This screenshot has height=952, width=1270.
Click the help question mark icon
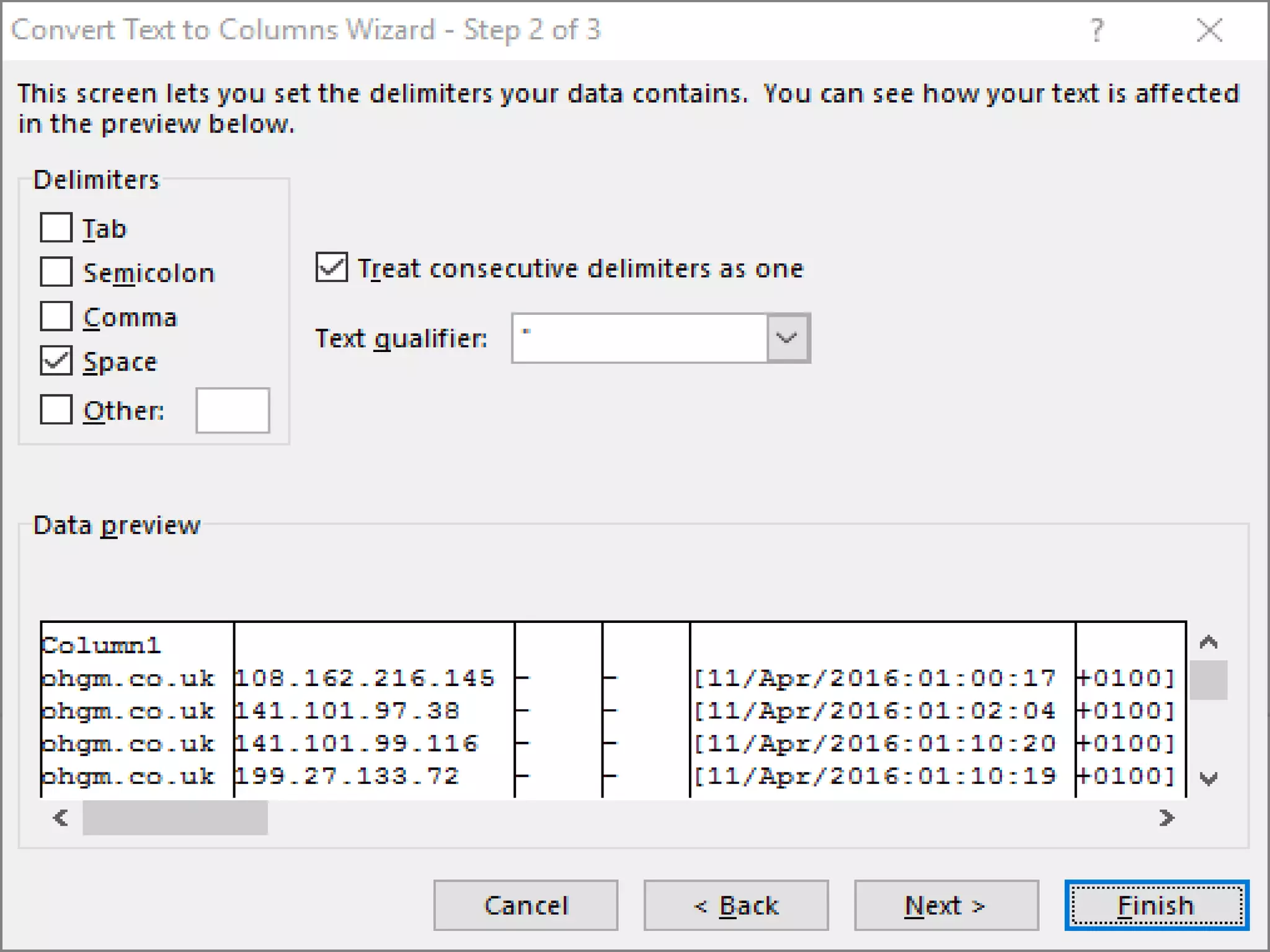(x=1096, y=30)
